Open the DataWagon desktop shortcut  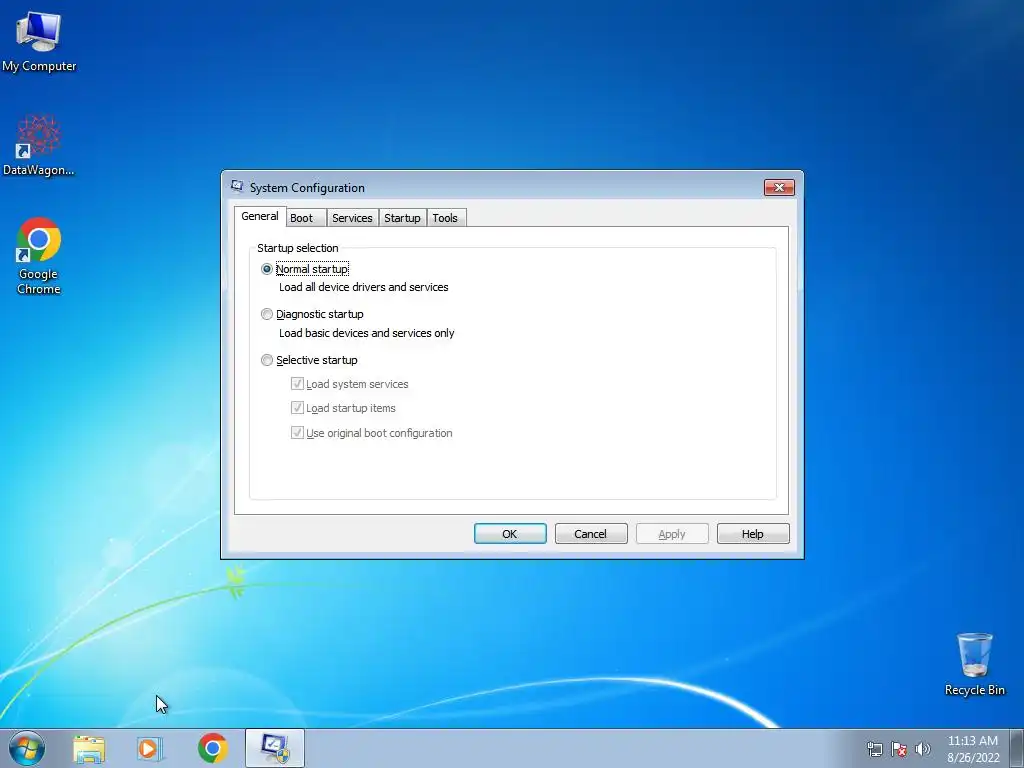click(x=39, y=145)
